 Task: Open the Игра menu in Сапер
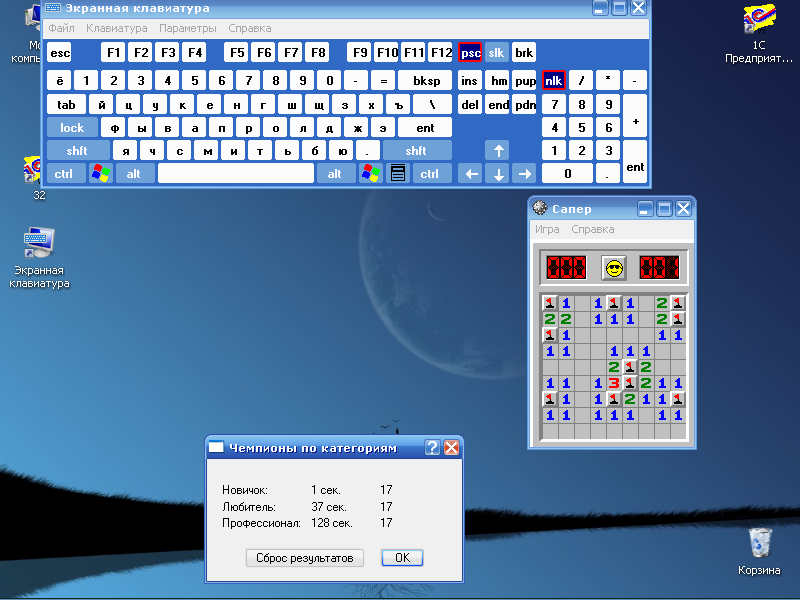(x=547, y=229)
